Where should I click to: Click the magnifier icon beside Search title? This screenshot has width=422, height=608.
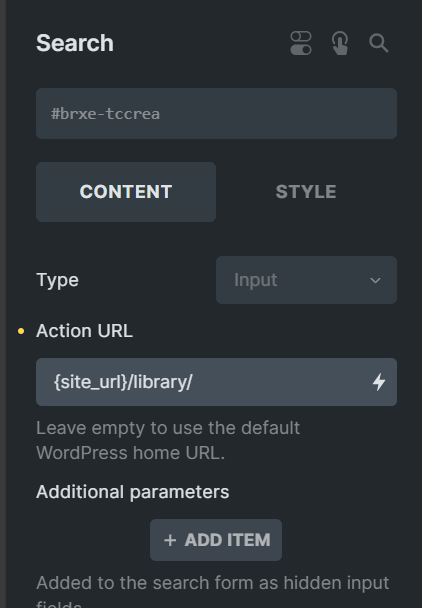pos(379,43)
